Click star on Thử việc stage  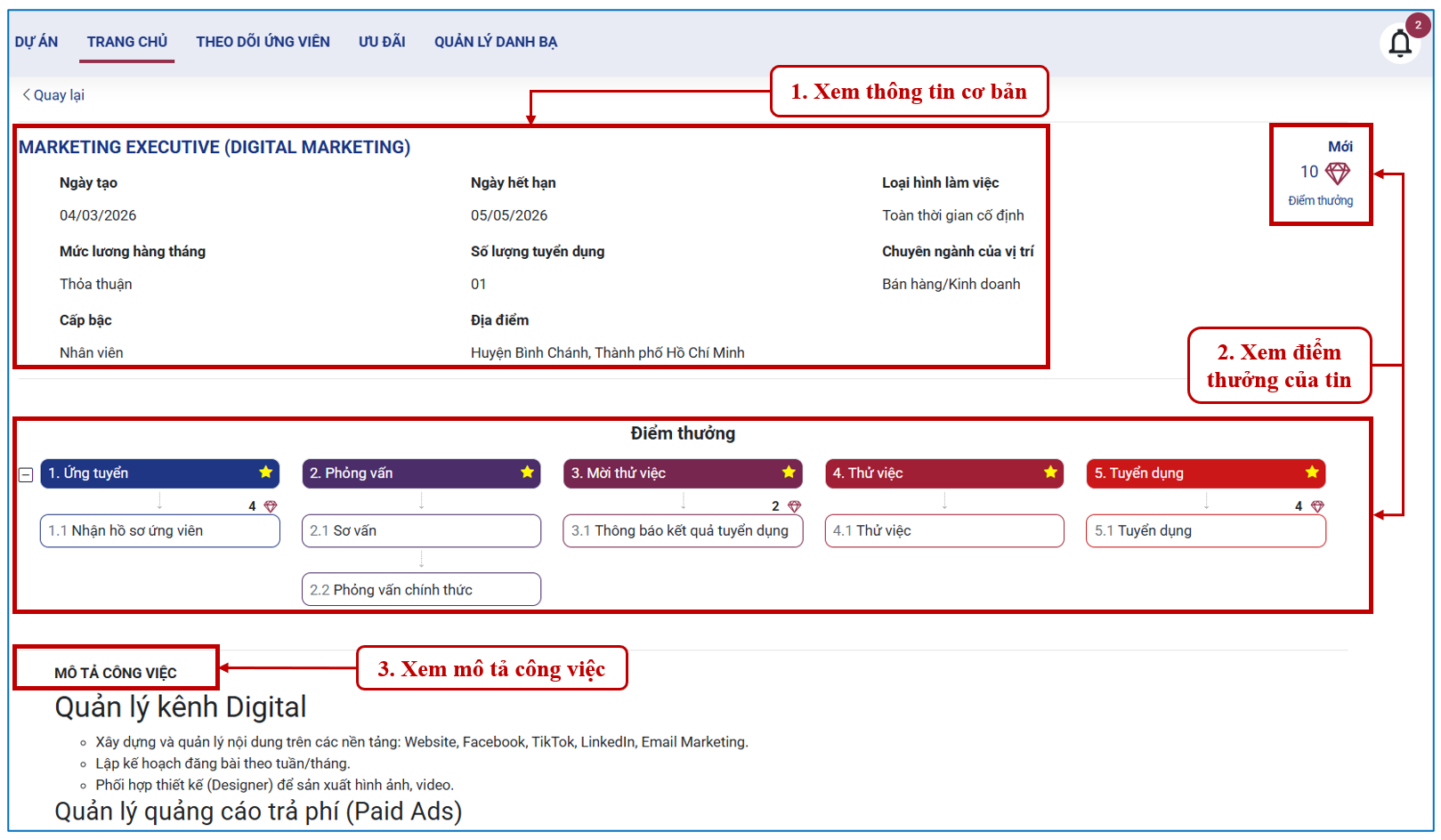1050,472
